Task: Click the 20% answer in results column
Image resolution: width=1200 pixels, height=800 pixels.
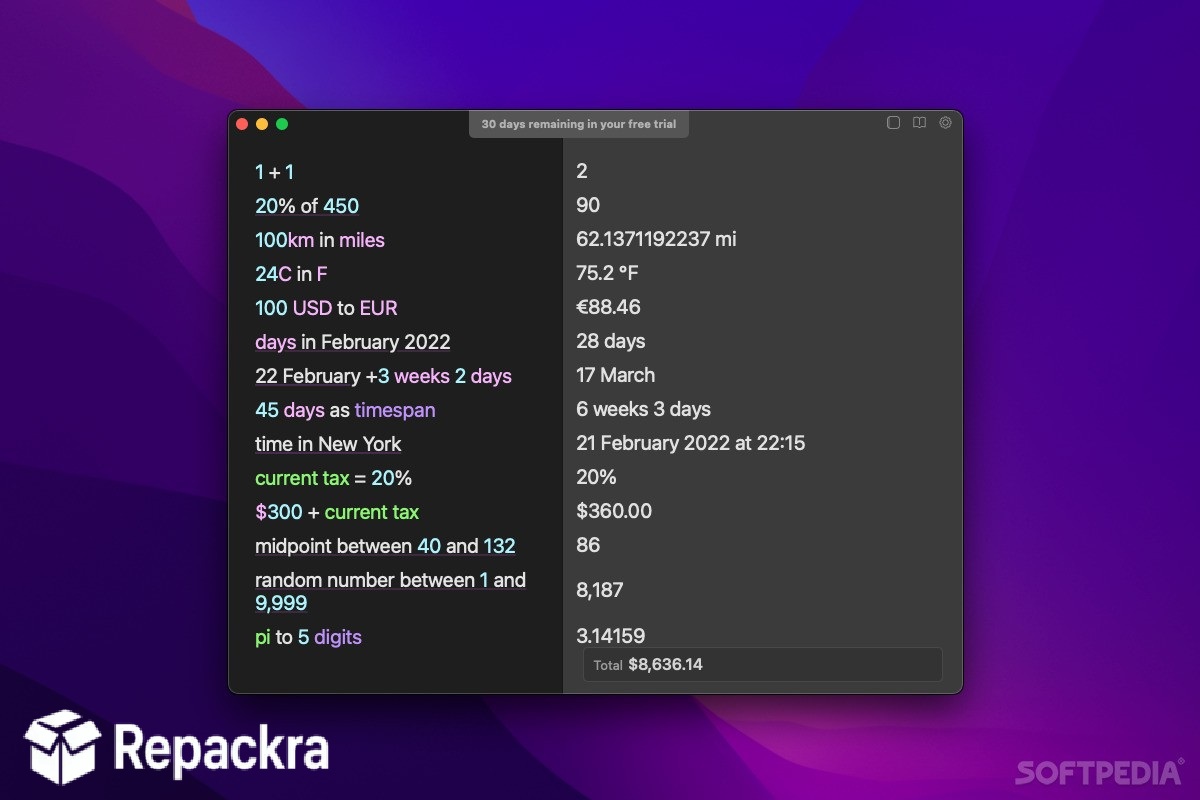Action: [x=596, y=477]
